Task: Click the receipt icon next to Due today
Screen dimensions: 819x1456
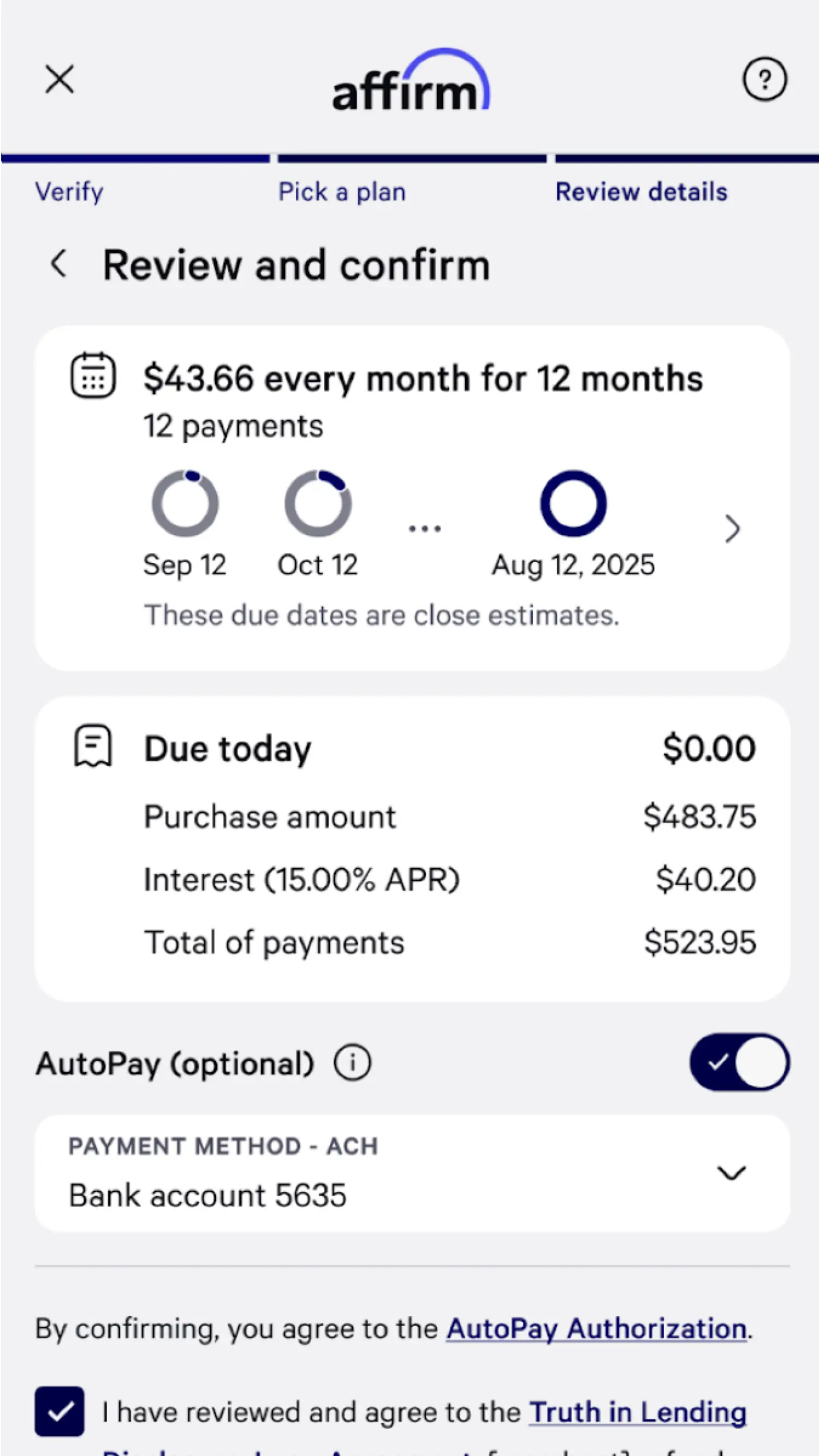Action: pyautogui.click(x=93, y=746)
